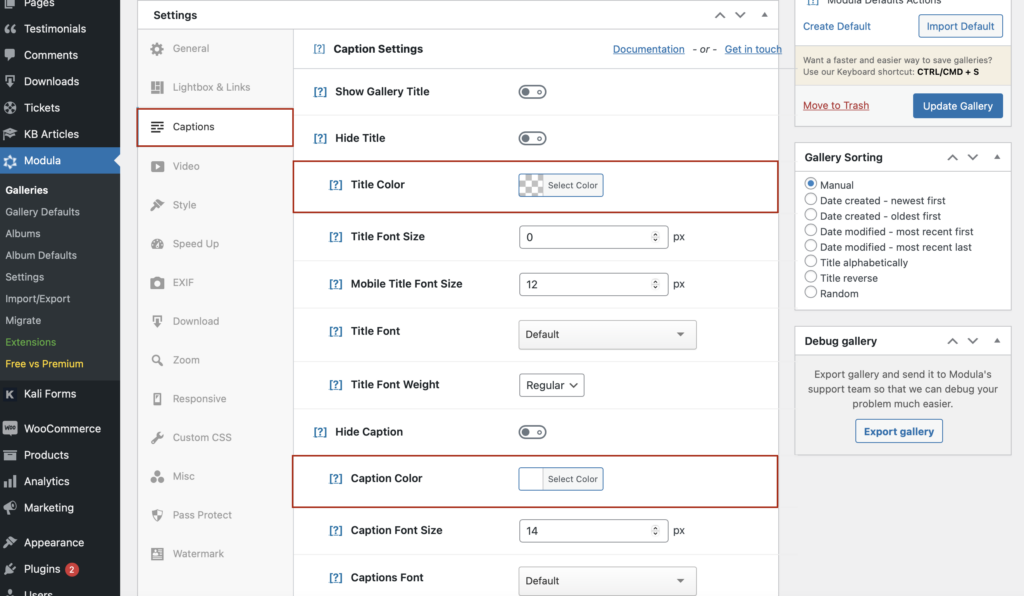Open the Captions settings tab

(x=215, y=127)
